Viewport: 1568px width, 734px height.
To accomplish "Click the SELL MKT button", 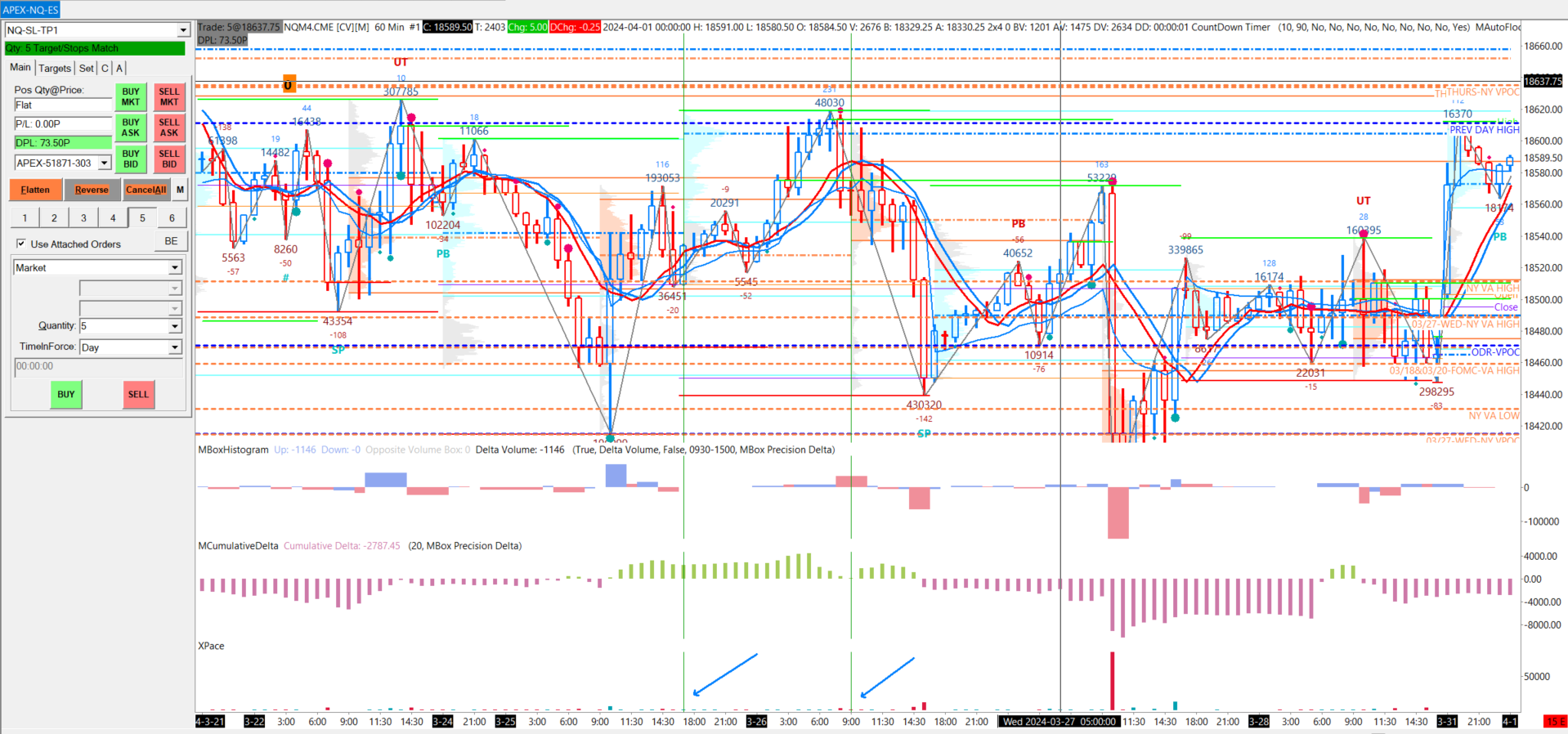I will coord(169,97).
